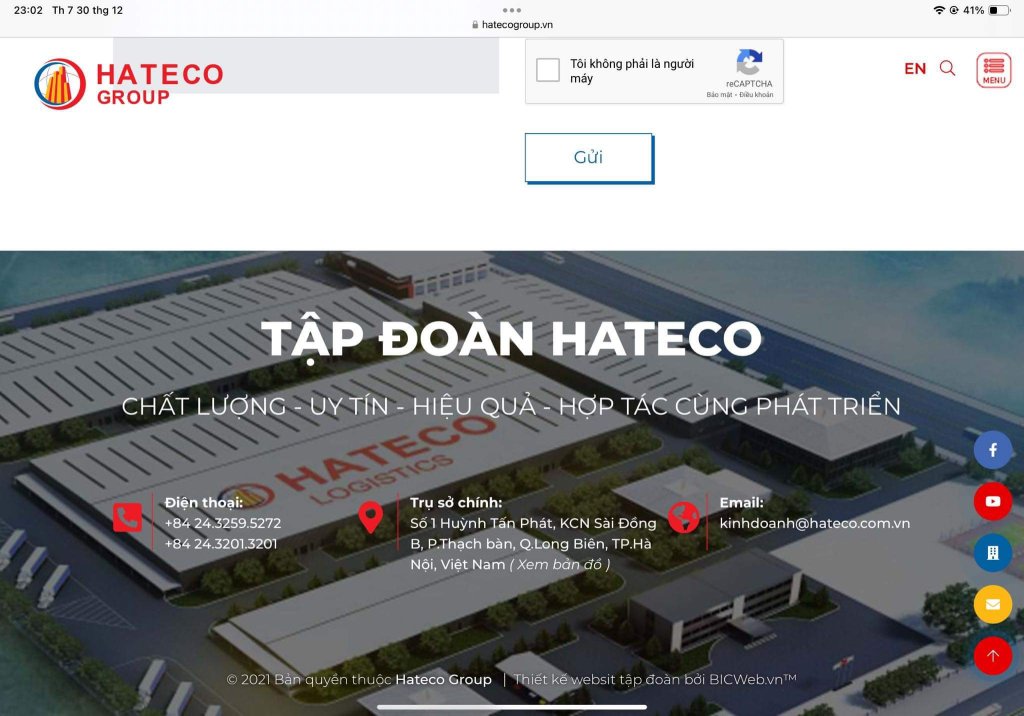Click the blue building floating icon
This screenshot has height=716, width=1024.
pos(993,553)
